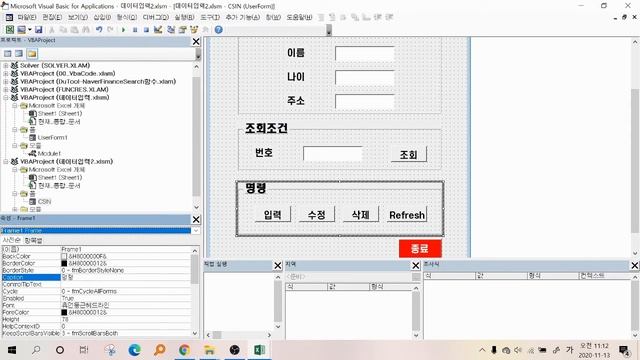Select CSIN form in the project tree
This screenshot has width=640, height=360.
44,202
